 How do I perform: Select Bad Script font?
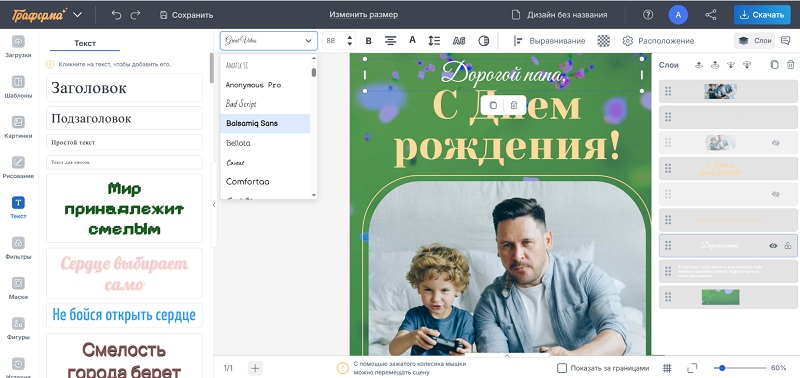point(265,104)
